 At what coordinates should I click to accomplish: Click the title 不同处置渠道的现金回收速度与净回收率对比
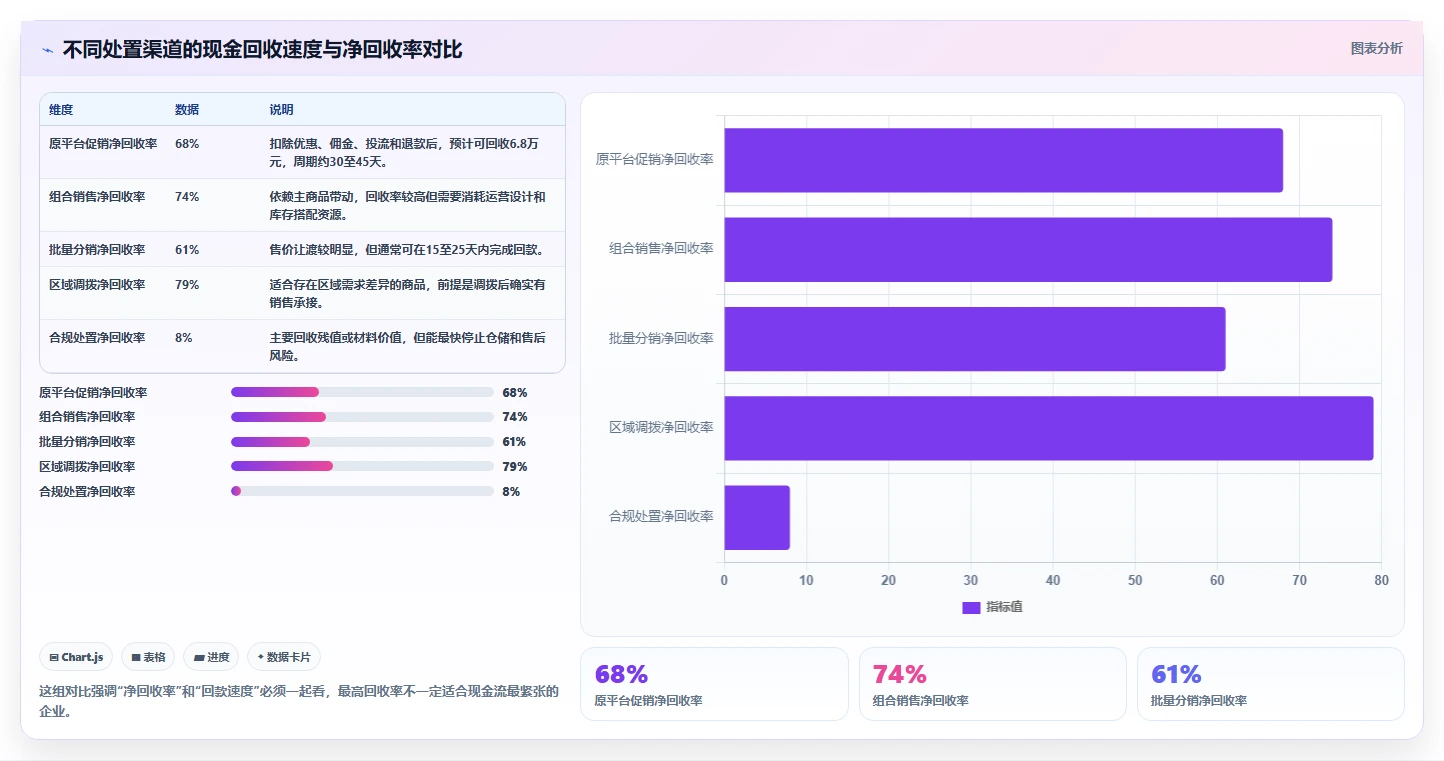(x=262, y=50)
